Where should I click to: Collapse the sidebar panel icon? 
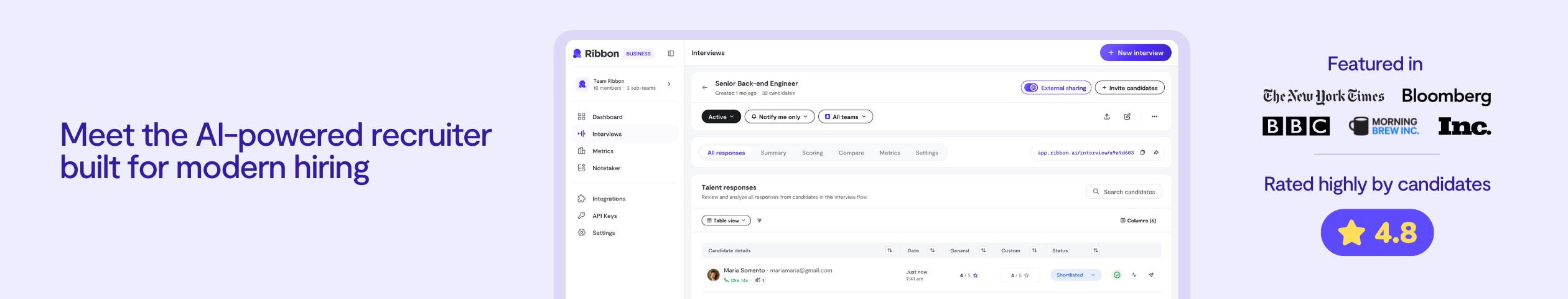click(671, 54)
